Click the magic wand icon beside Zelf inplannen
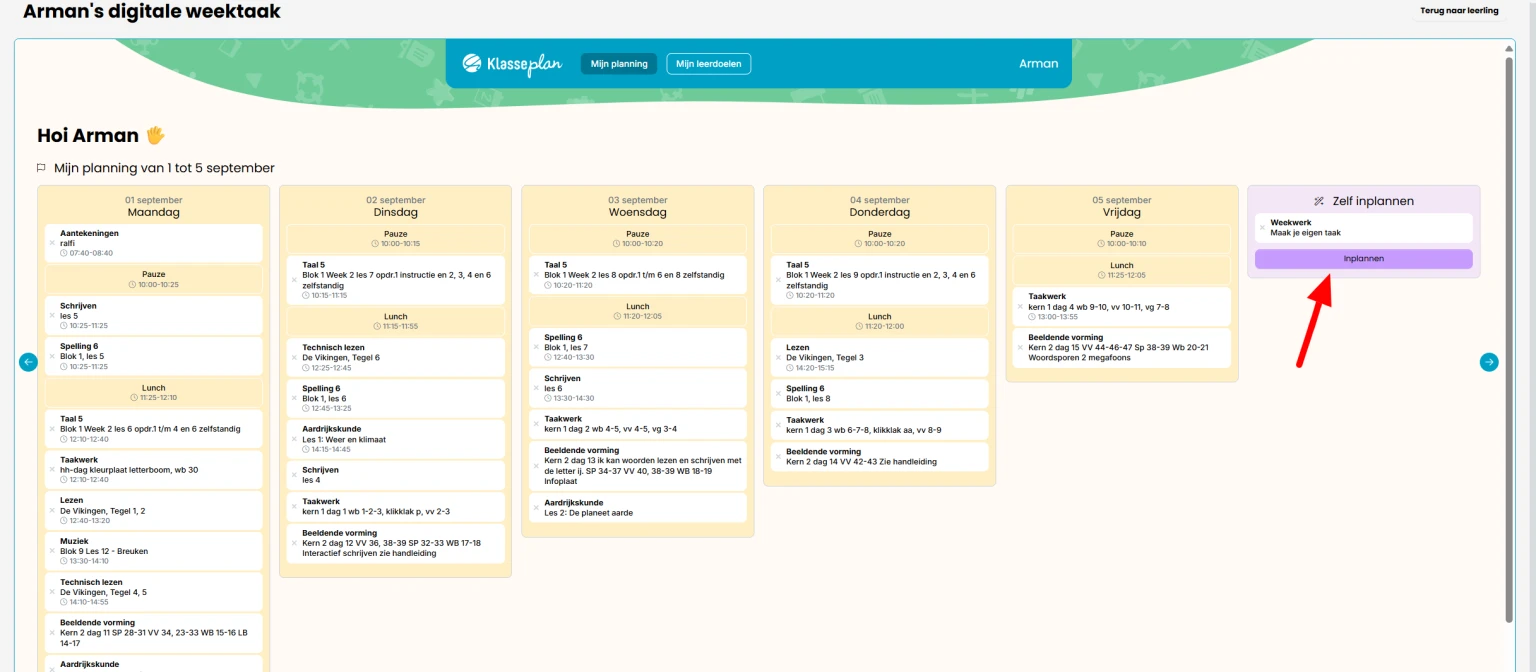The width and height of the screenshot is (1536, 672). [x=1319, y=201]
